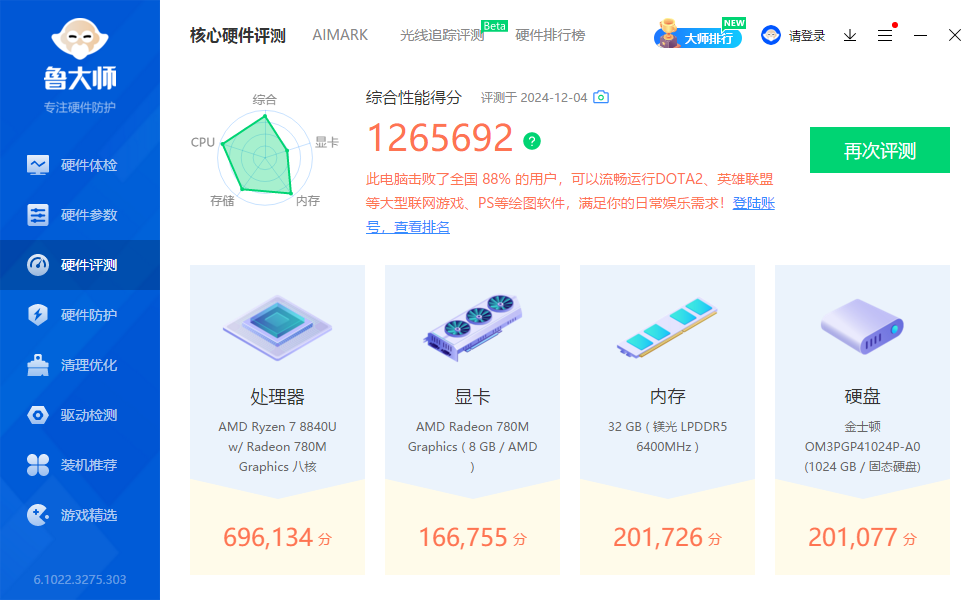Click the green question mark help icon

(x=532, y=140)
